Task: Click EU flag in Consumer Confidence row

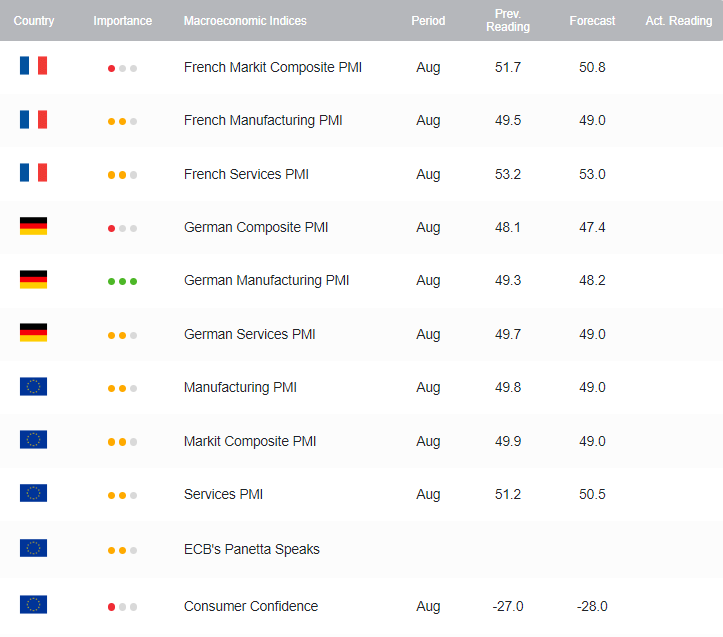Action: click(33, 605)
